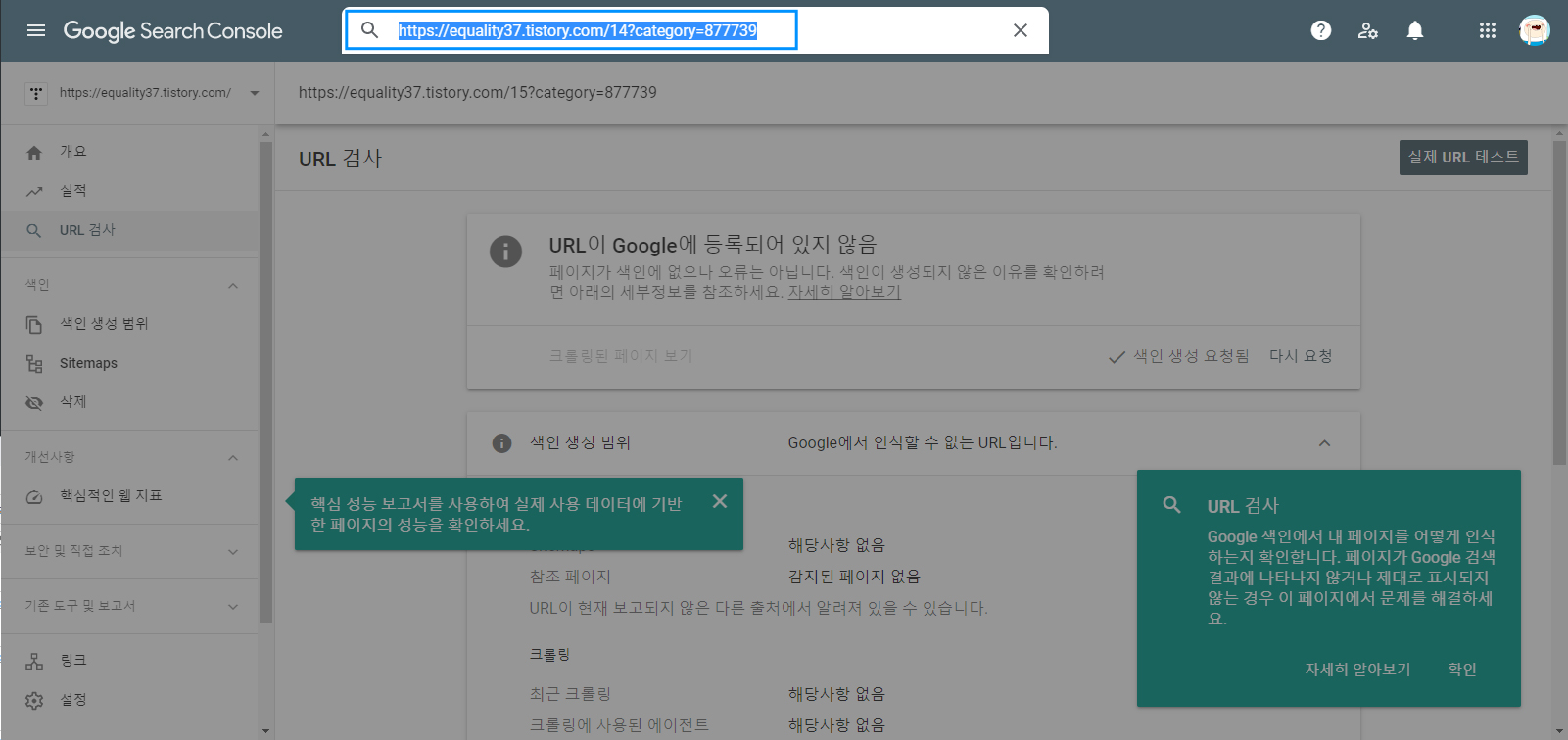The height and width of the screenshot is (740, 1568).
Task: Click the gauge icon beside 핵심적인 웹 지표
Action: 34,496
